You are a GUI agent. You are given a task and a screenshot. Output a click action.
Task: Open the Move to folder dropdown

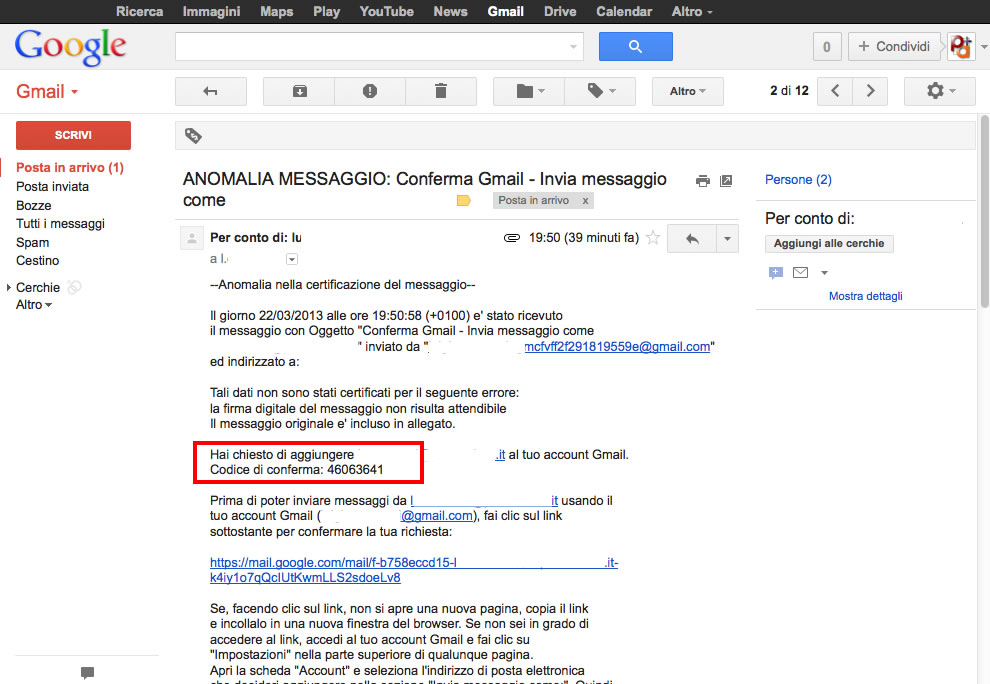click(529, 91)
